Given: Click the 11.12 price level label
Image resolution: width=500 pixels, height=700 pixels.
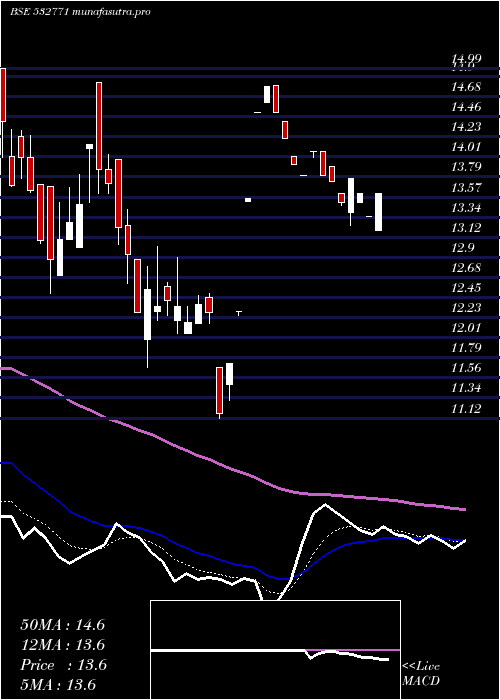Looking at the screenshot, I should (466, 408).
